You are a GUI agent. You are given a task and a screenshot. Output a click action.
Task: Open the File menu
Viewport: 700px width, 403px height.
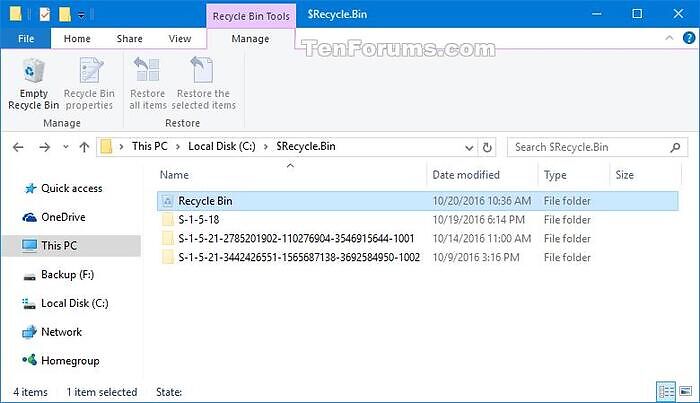coord(26,39)
